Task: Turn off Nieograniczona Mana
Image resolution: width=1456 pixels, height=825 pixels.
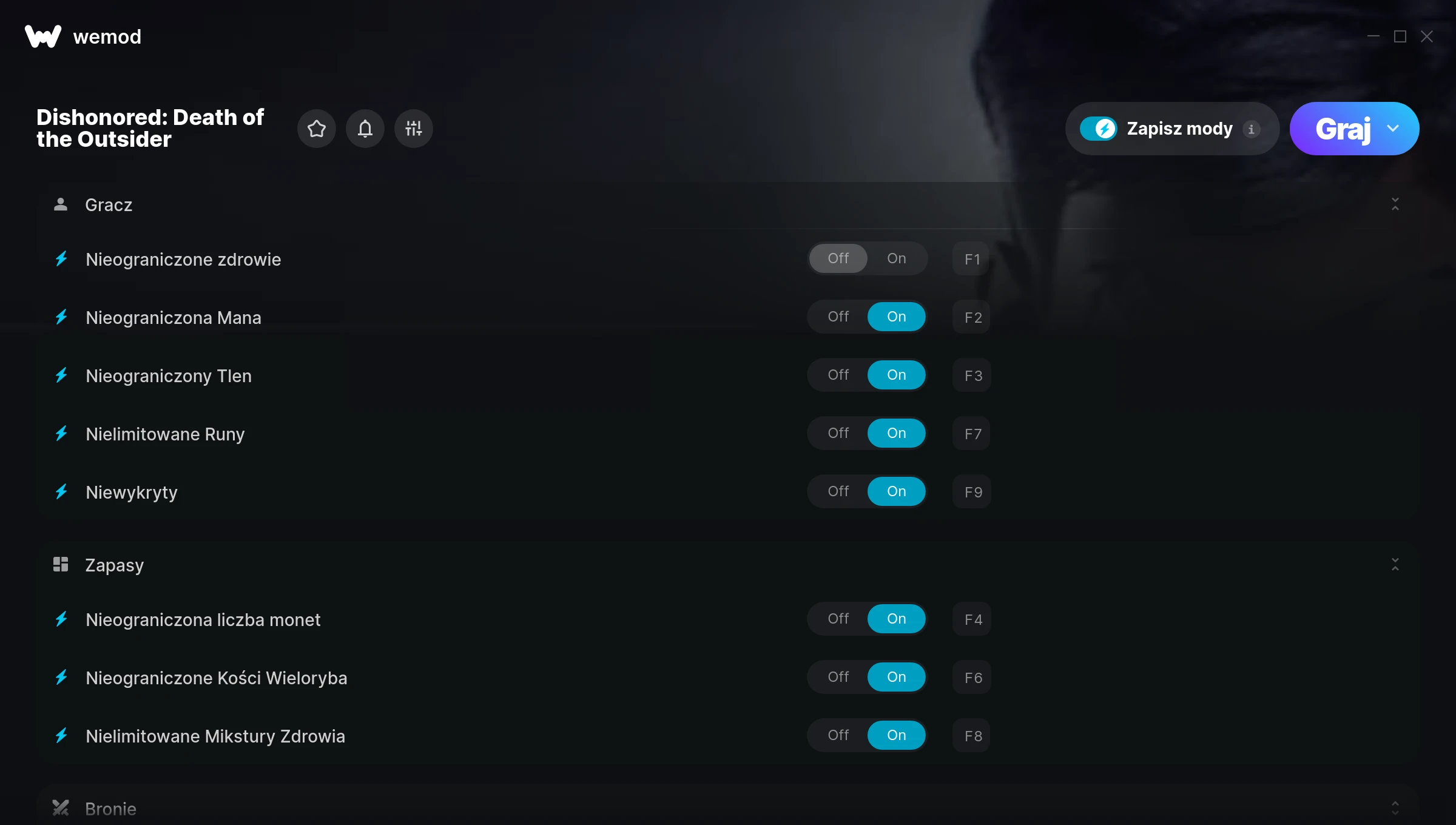Action: [838, 317]
